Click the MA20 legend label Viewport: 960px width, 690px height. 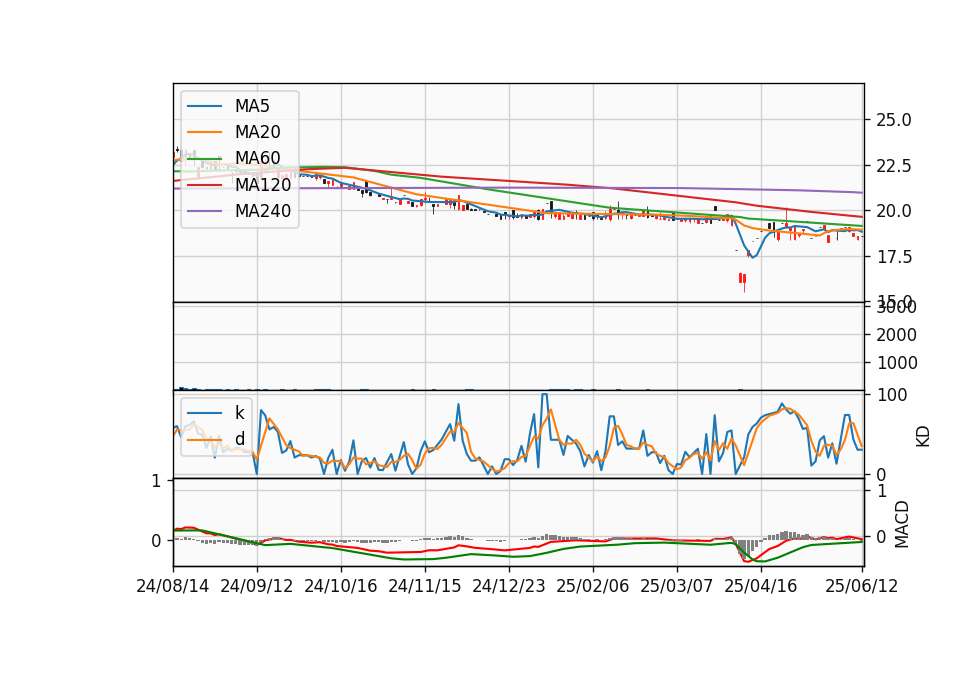(x=257, y=132)
